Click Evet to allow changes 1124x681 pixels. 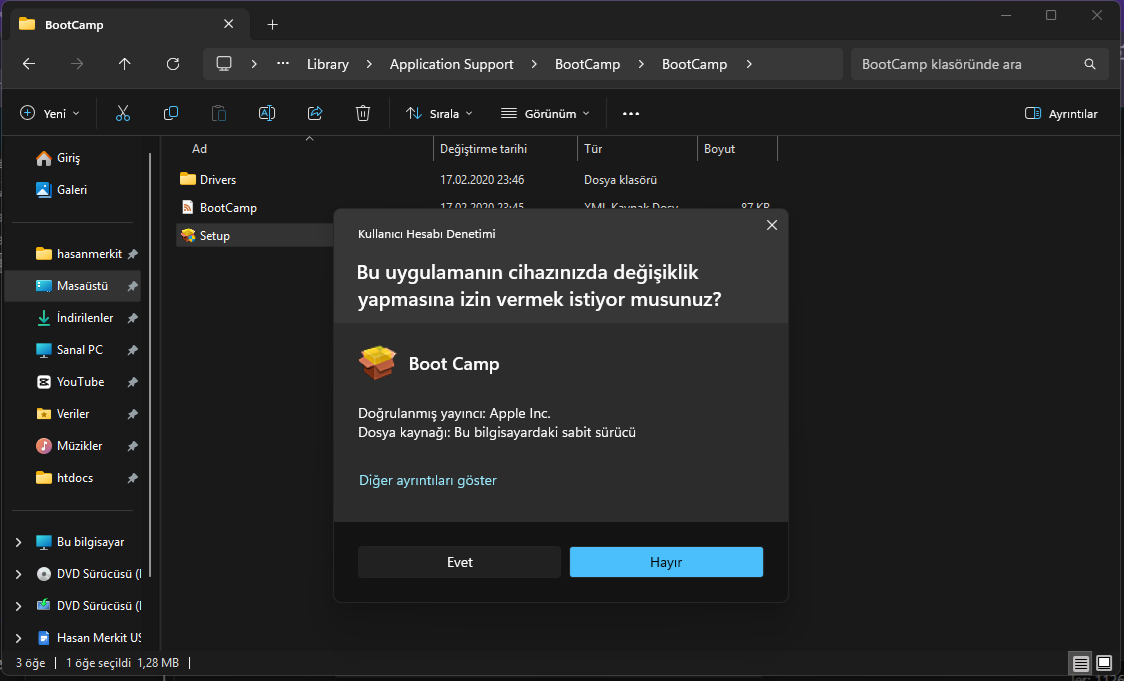[459, 562]
